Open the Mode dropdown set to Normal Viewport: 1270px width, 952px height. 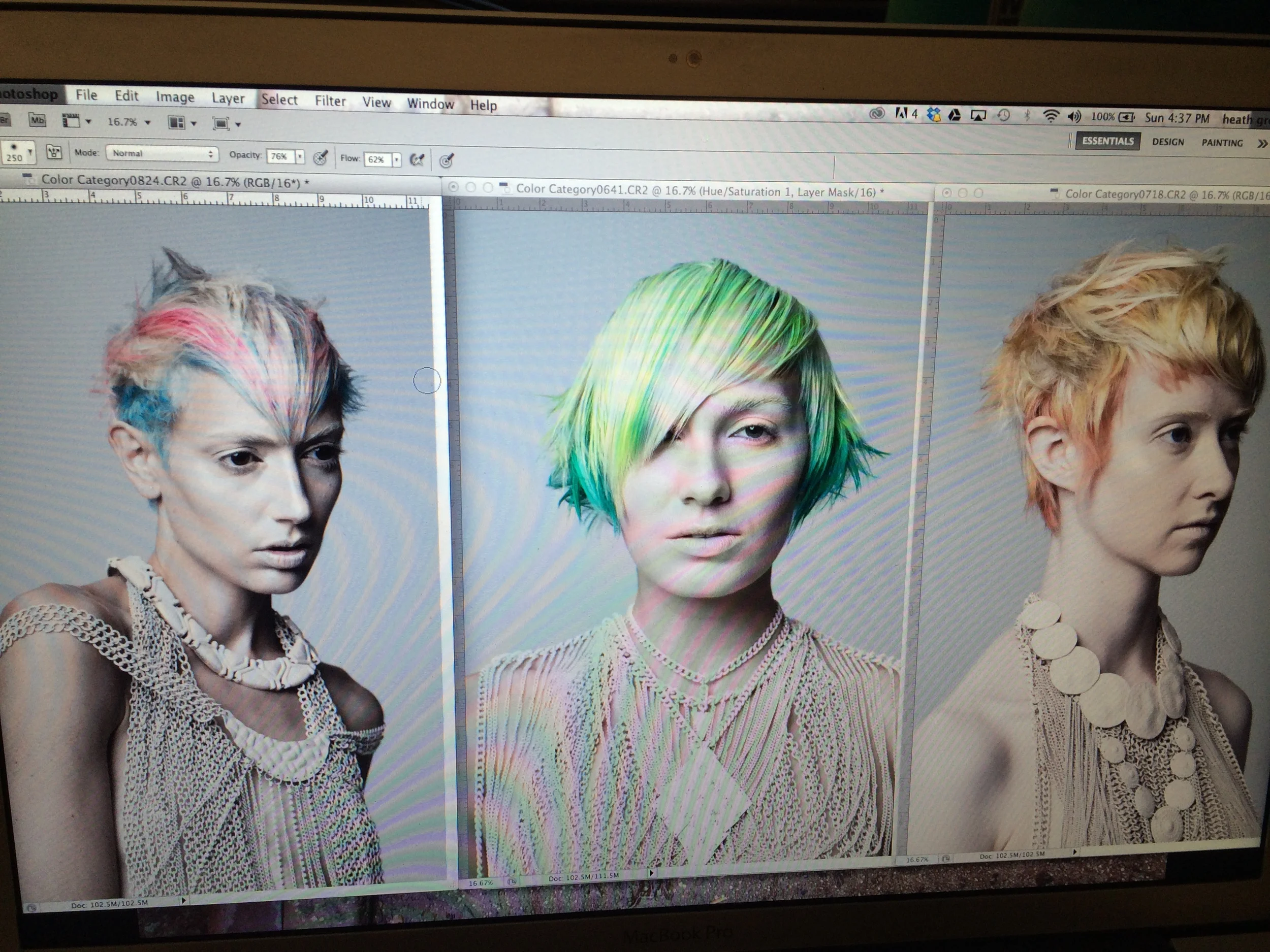pos(163,153)
